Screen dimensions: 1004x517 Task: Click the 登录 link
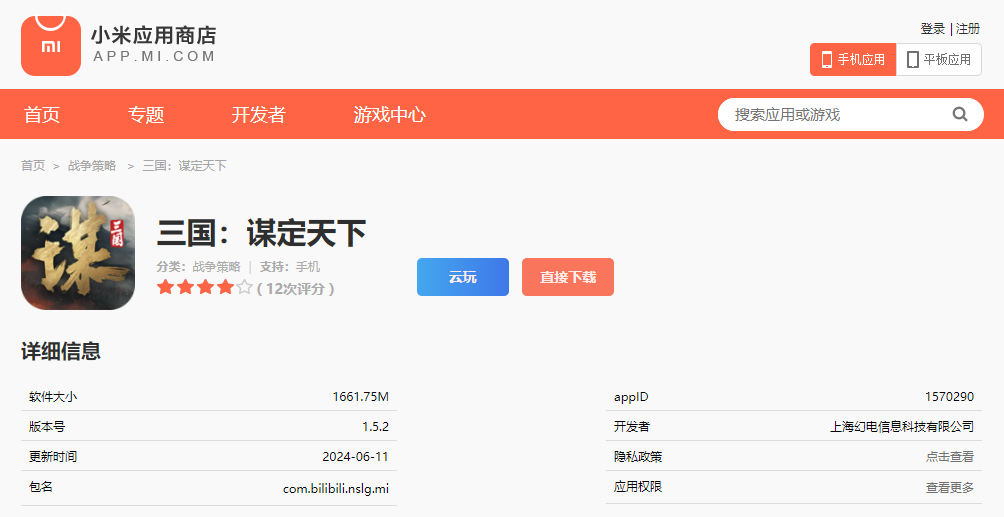coord(933,29)
